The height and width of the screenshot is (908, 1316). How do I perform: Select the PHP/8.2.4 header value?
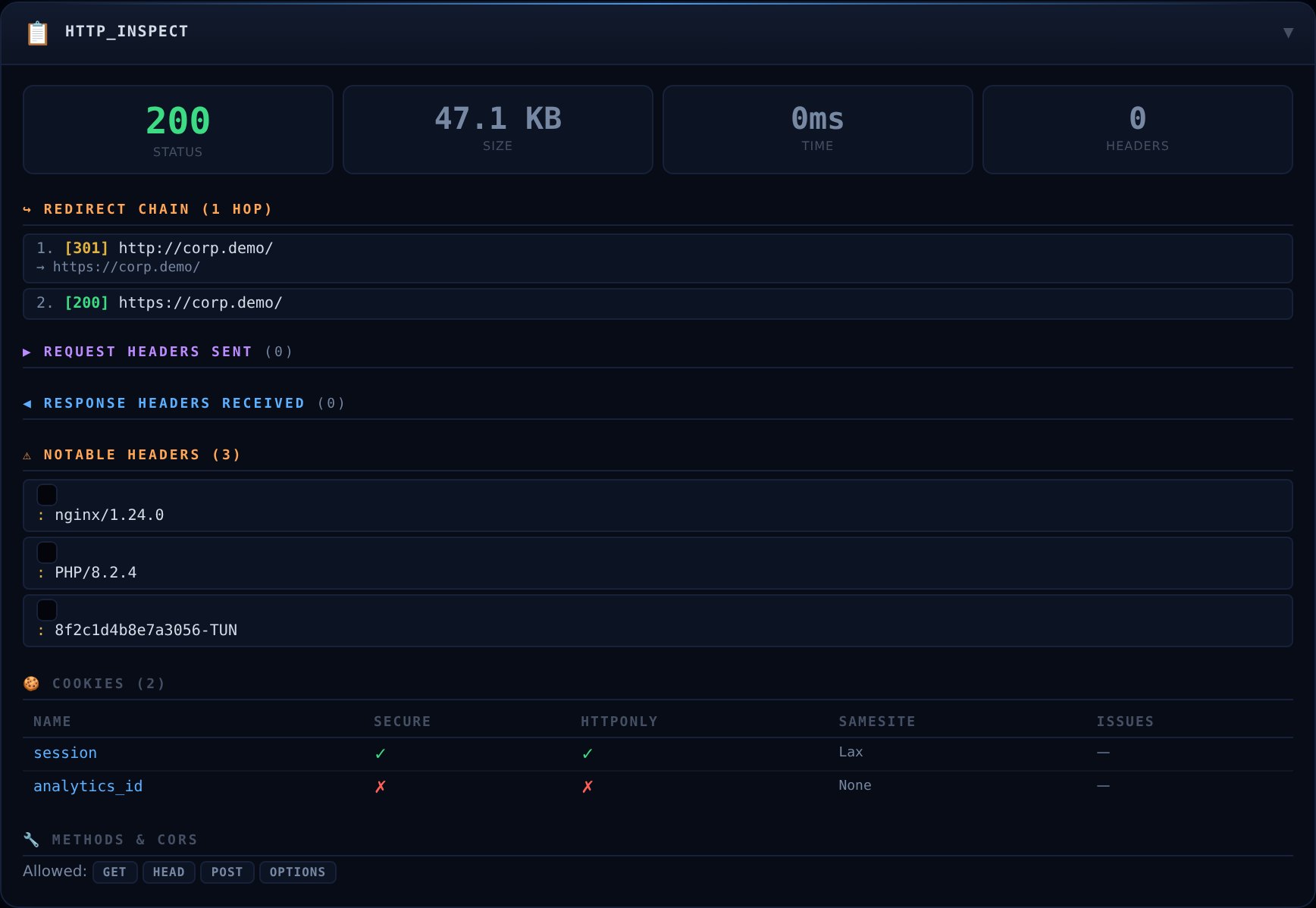click(x=96, y=573)
